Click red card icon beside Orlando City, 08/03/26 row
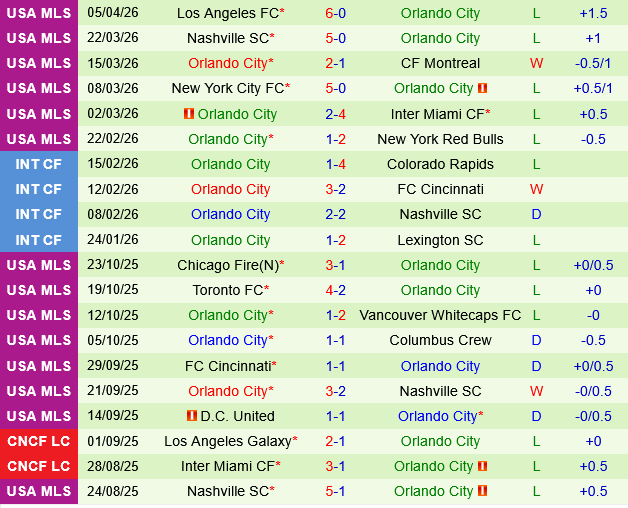 coord(483,89)
